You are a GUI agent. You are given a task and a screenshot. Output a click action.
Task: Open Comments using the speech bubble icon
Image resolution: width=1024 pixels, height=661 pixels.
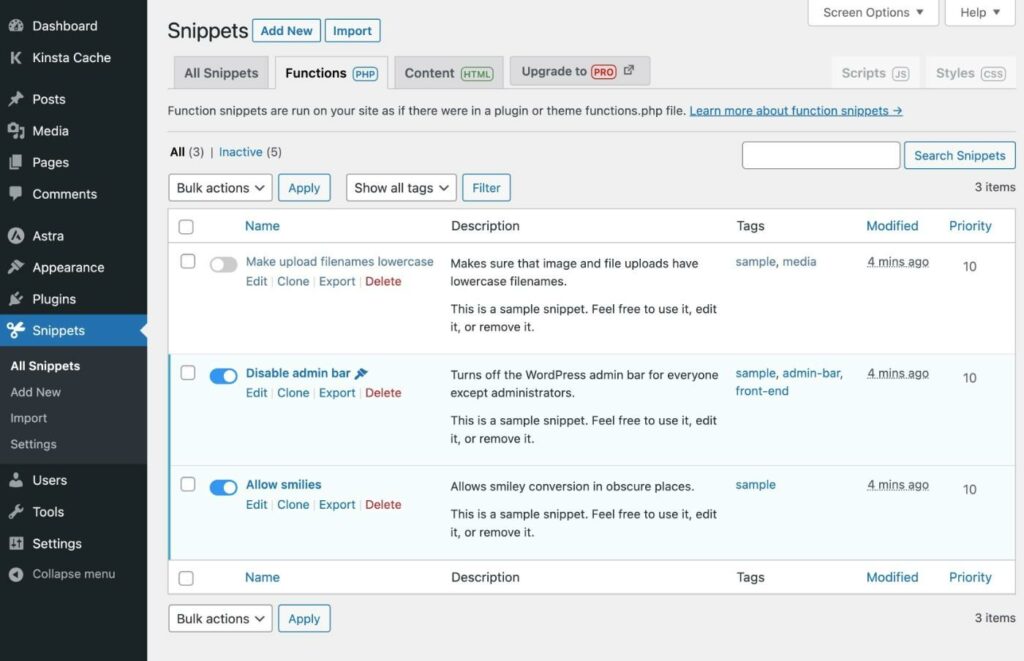(16, 194)
